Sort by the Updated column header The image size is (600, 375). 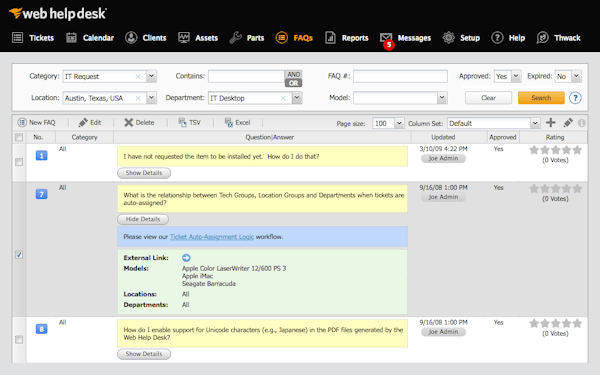pos(443,137)
